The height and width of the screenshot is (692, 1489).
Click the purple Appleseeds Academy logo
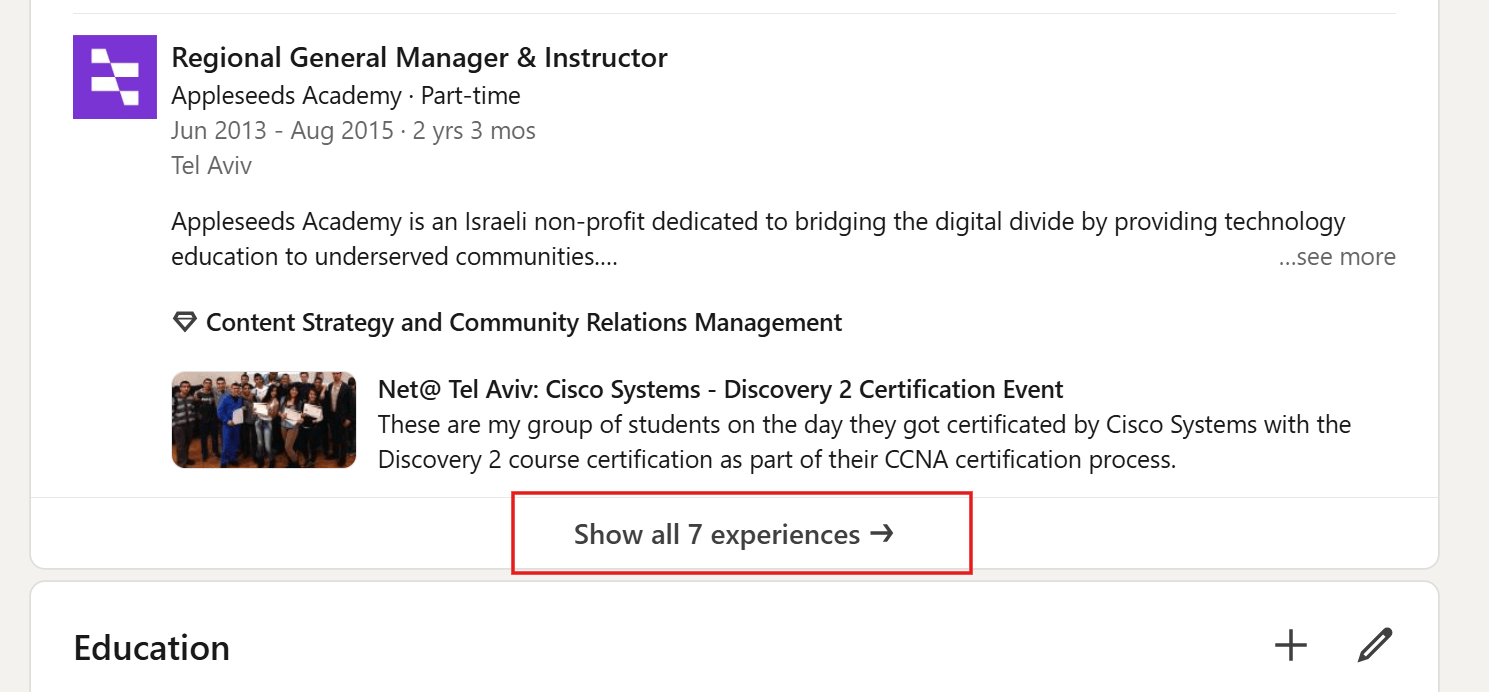click(x=115, y=77)
